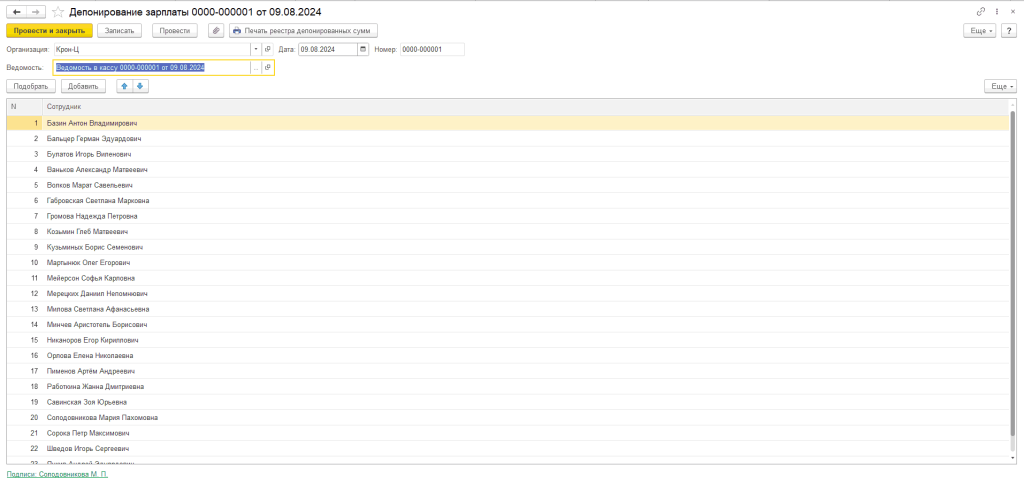This screenshot has width=1024, height=482.
Task: Click the forward navigation arrow
Action: pyautogui.click(x=35, y=11)
